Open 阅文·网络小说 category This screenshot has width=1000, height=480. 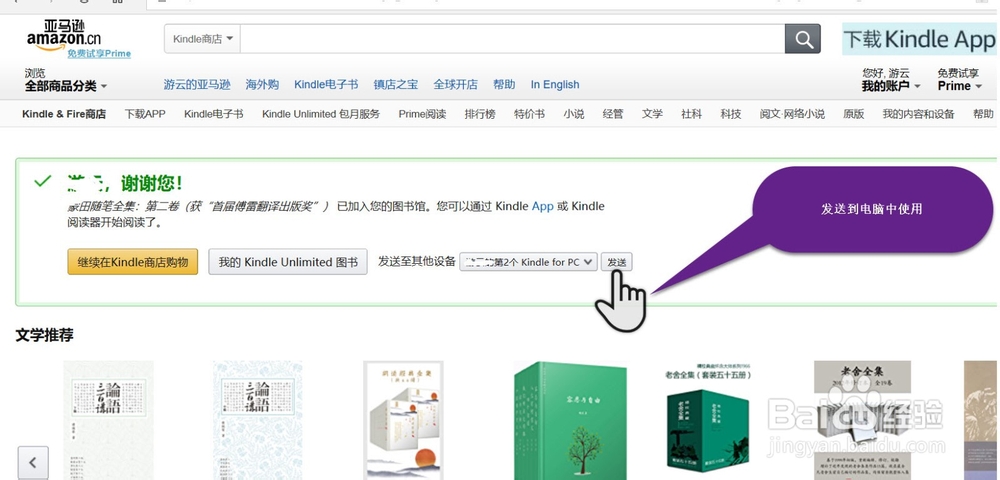pos(792,114)
